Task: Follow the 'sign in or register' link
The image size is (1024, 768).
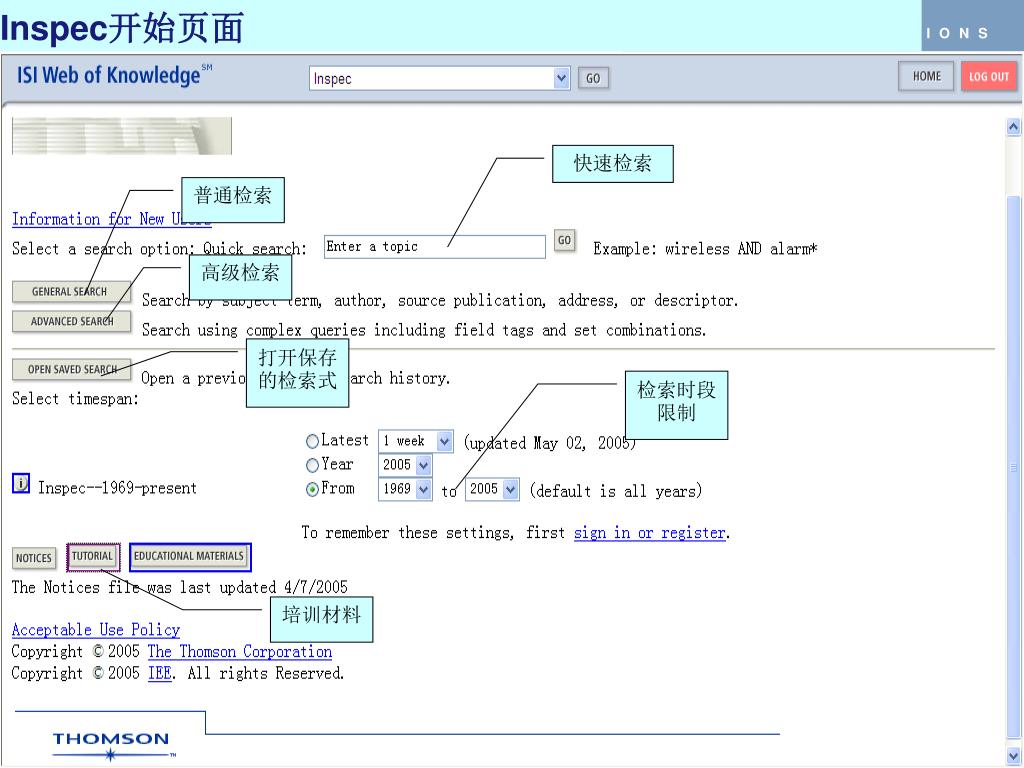Action: (x=650, y=533)
